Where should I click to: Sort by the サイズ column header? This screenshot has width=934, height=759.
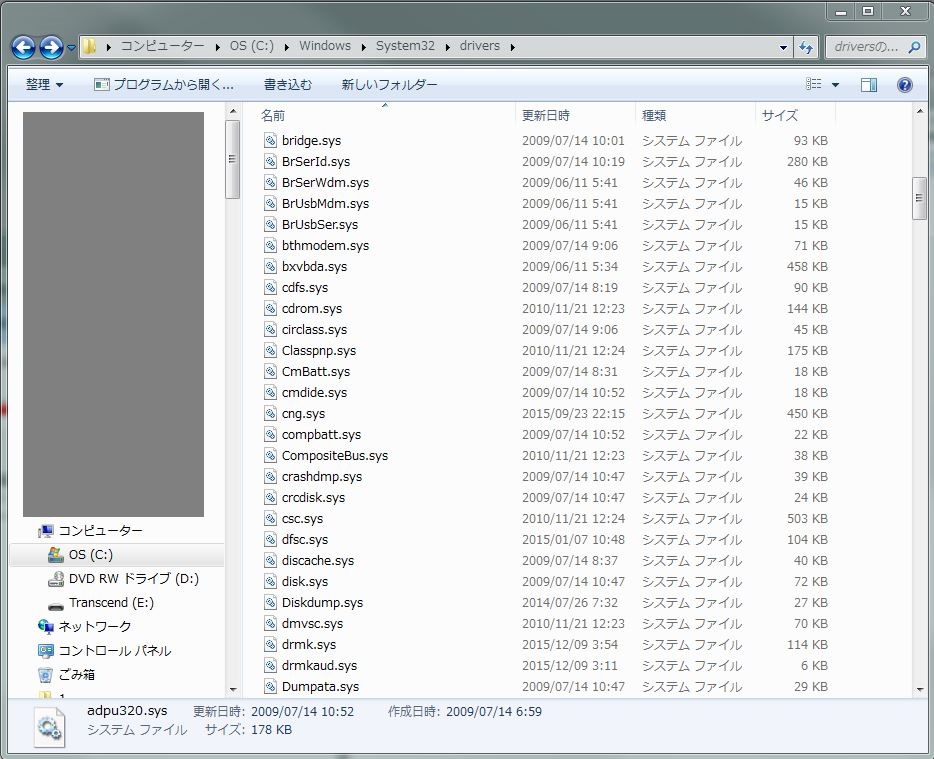pos(779,116)
